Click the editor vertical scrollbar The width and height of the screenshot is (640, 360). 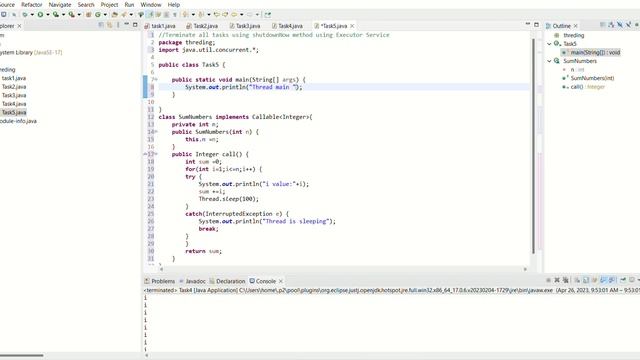[x=533, y=146]
